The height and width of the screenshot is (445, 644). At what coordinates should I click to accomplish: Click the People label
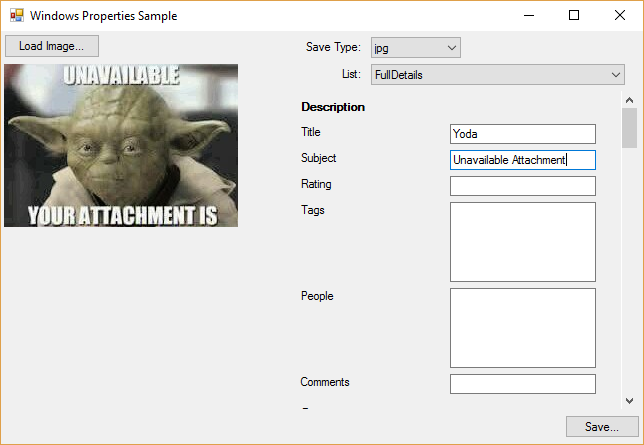[317, 296]
